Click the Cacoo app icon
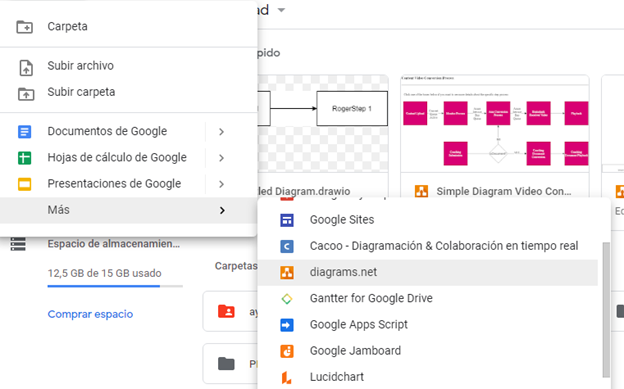 (287, 246)
